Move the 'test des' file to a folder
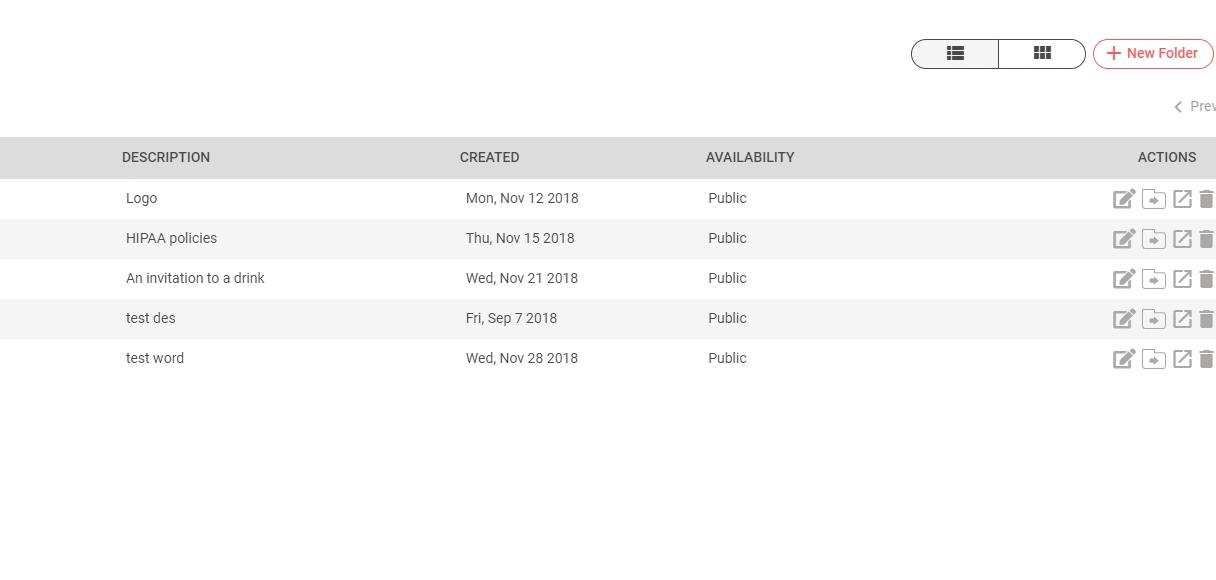 point(1154,319)
